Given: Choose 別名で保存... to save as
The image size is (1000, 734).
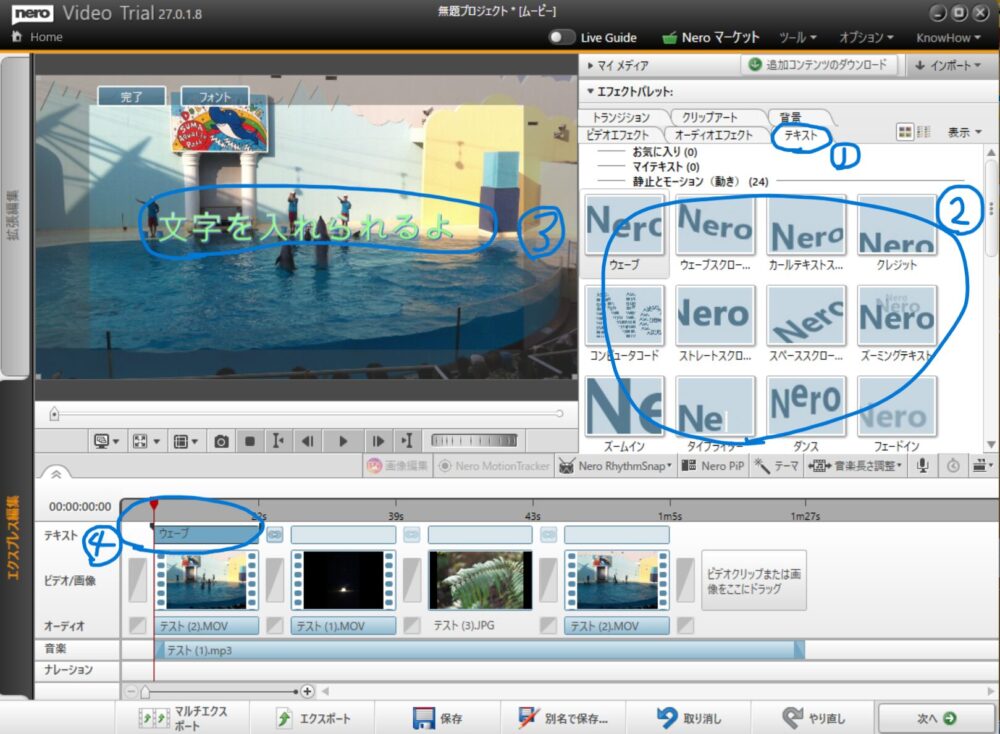Looking at the screenshot, I should tap(563, 719).
